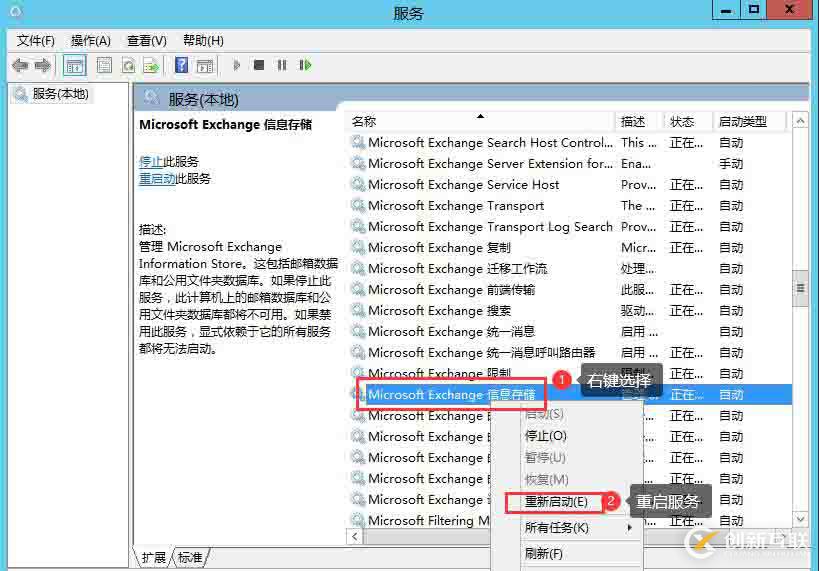Select Microsoft Exchange 统一消息呼叫路由器 row
The width and height of the screenshot is (819, 571).
point(568,353)
